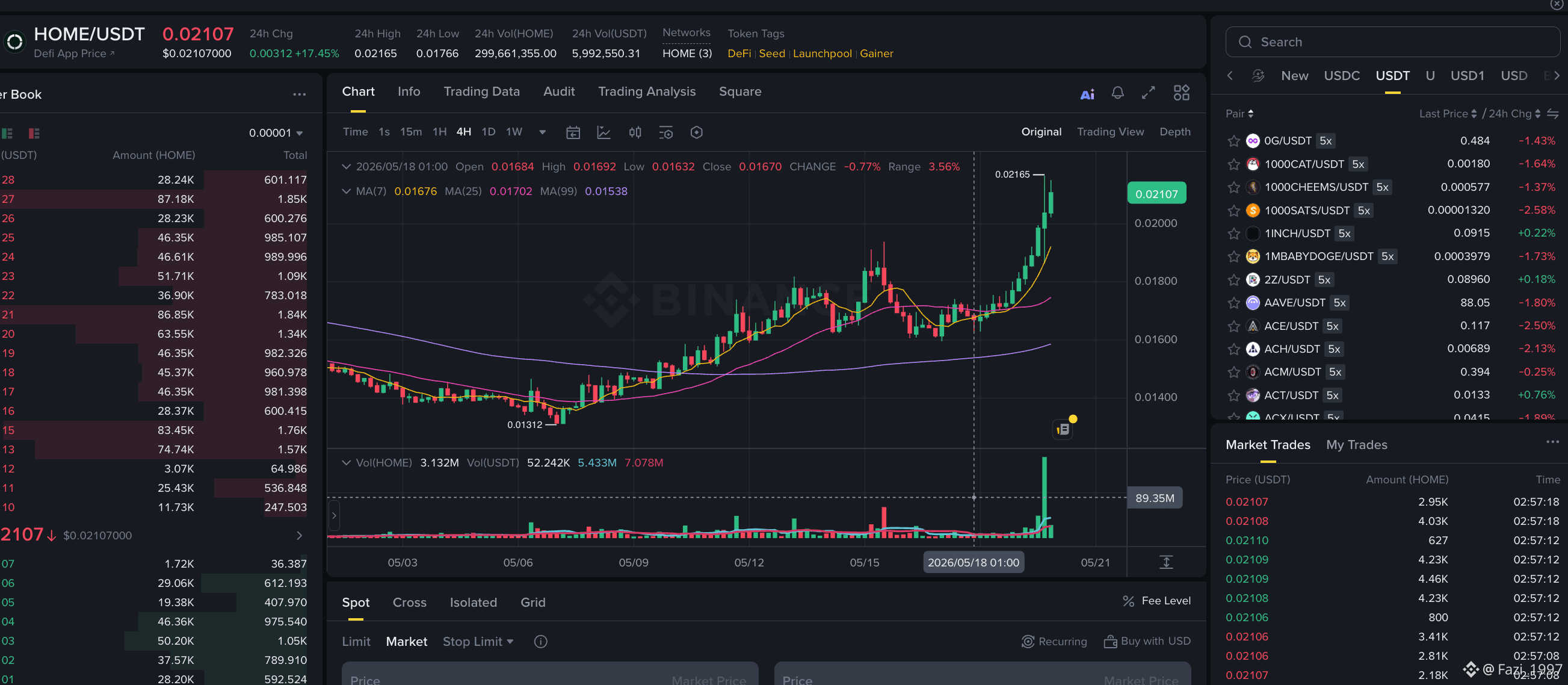Screen dimensions: 1568x685
Task: Star 0G/USDT as favorite
Action: tap(1234, 141)
